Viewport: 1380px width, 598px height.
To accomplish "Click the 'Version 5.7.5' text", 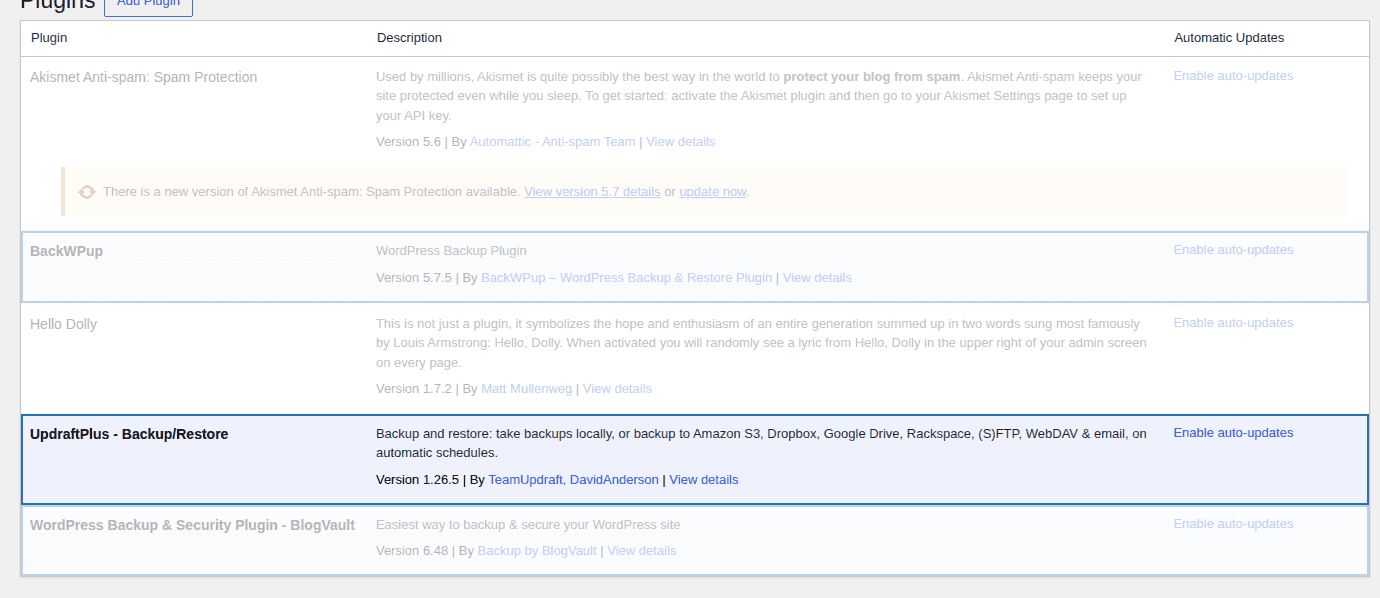I will tap(414, 278).
